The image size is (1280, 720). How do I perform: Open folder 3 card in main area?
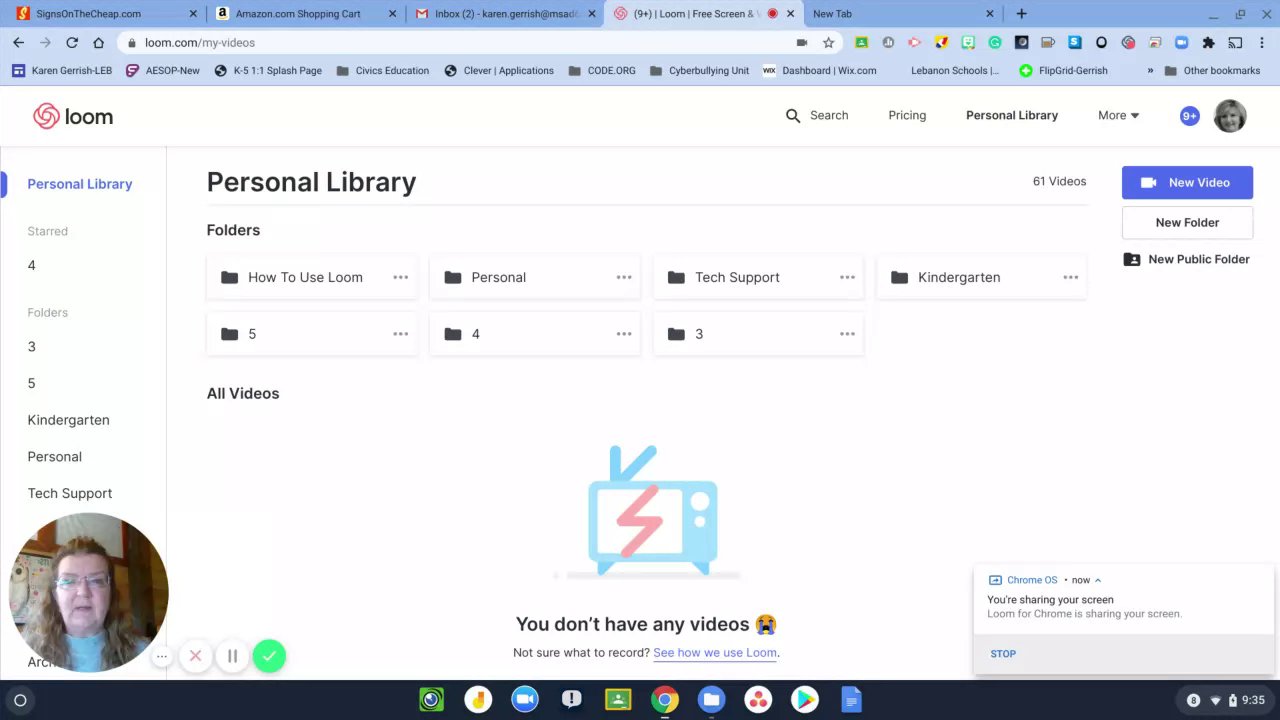(758, 334)
